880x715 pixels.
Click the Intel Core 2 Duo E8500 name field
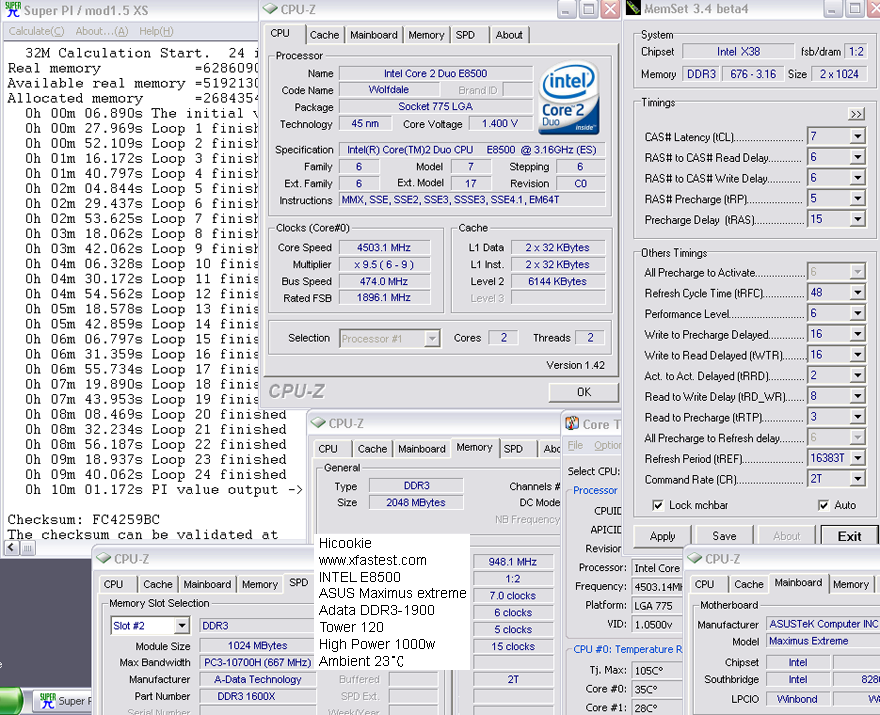pos(436,74)
